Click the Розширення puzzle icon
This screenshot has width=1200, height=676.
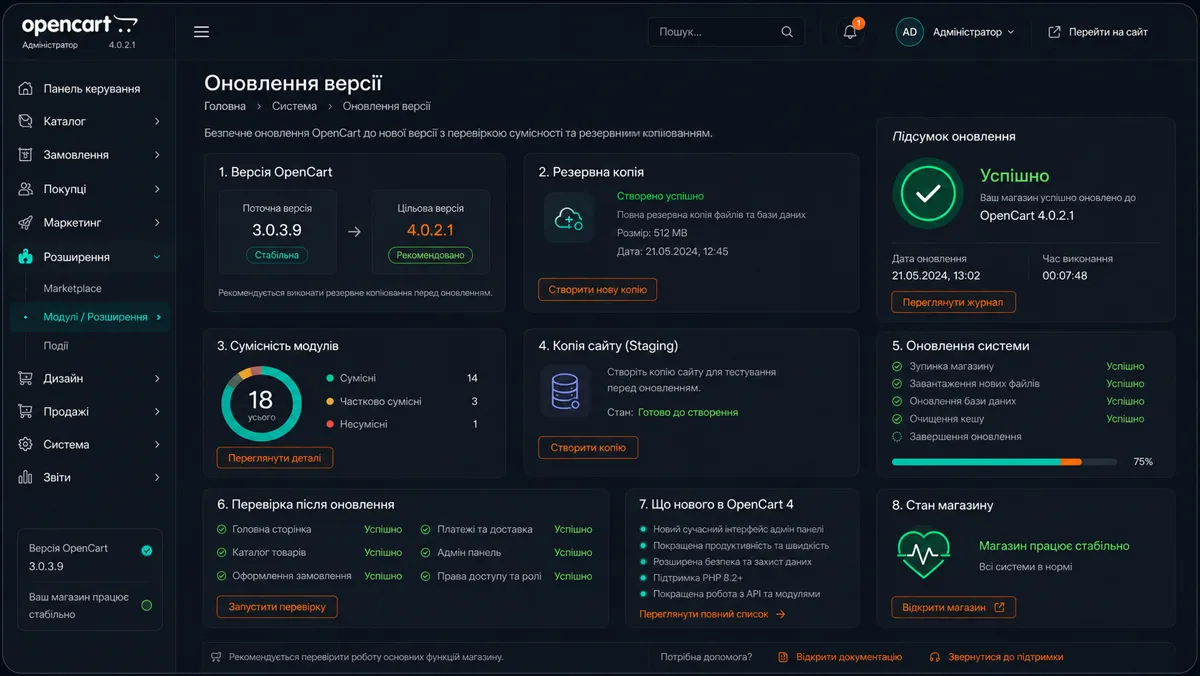click(26, 257)
